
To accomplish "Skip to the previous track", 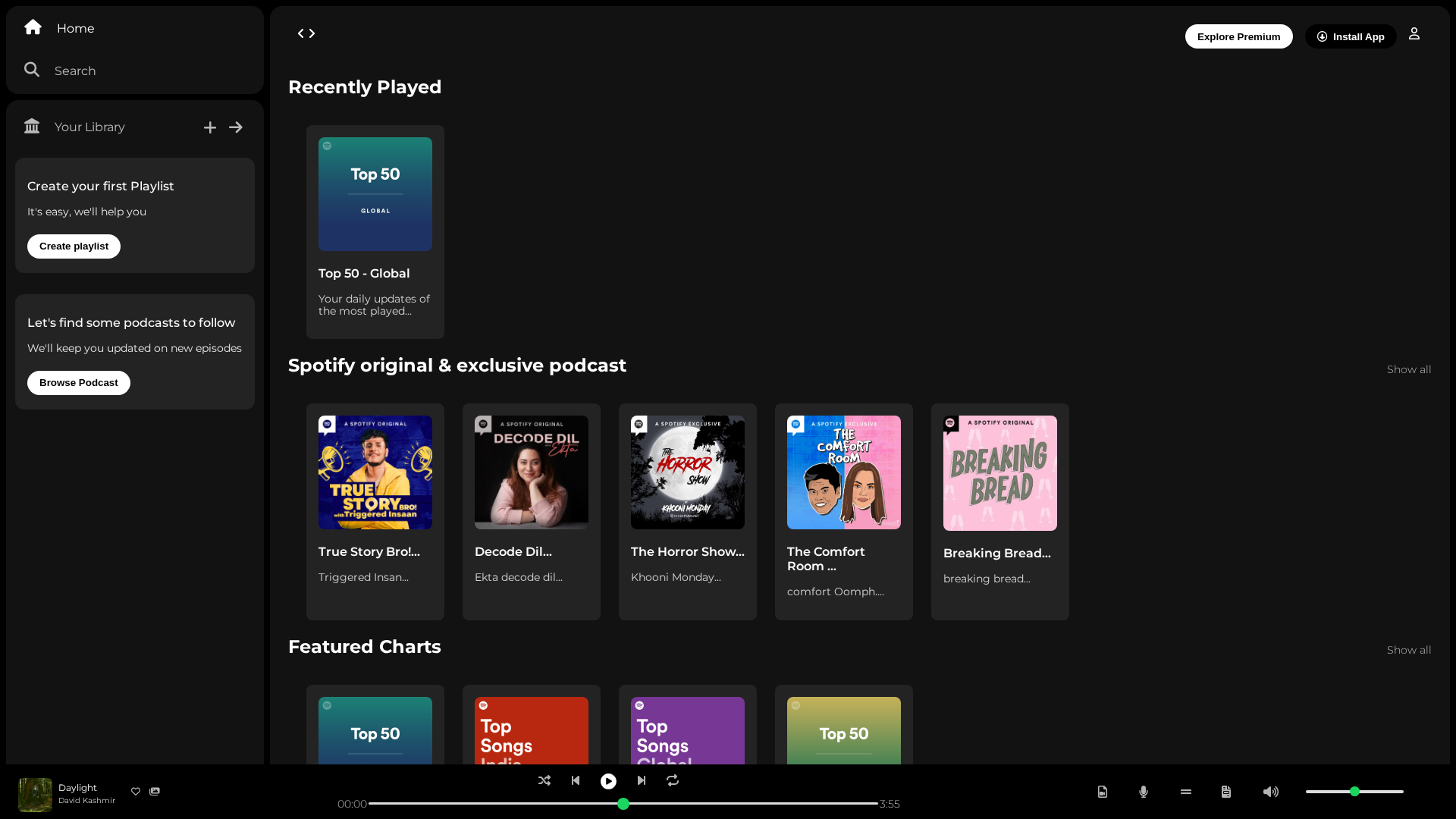I will pos(576,780).
